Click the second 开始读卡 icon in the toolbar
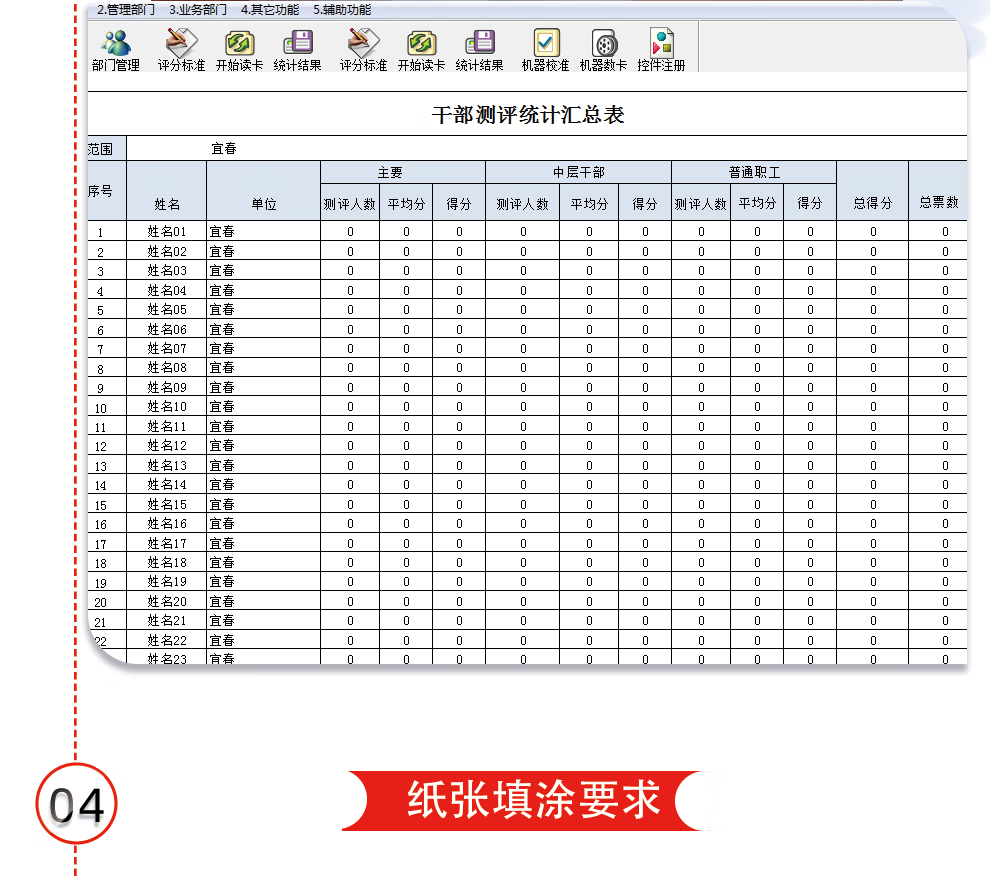Image resolution: width=990 pixels, height=877 pixels. pos(421,45)
